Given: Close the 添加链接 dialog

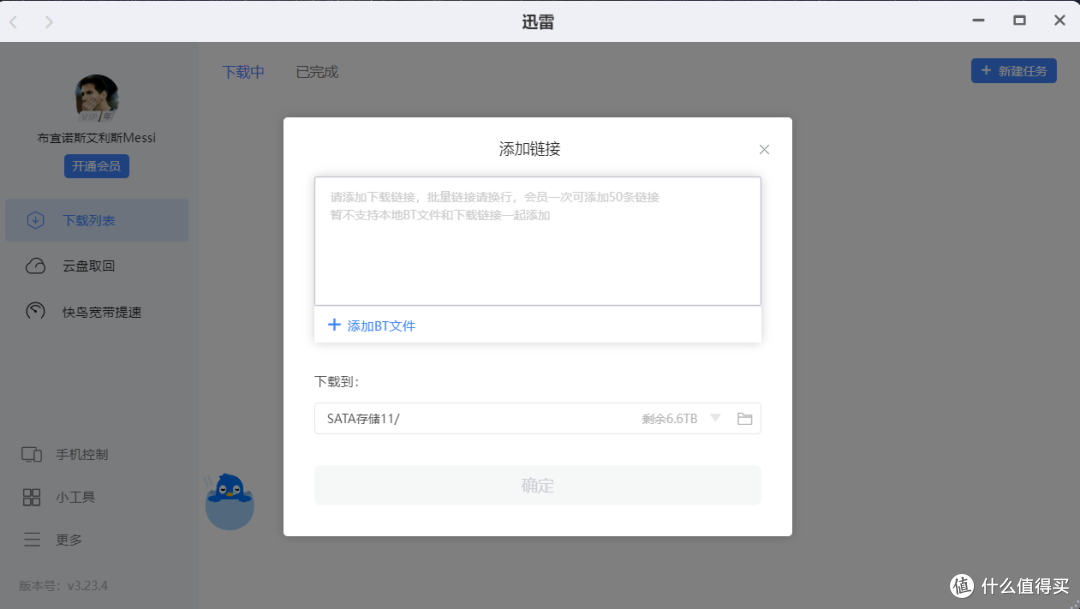Looking at the screenshot, I should point(764,149).
